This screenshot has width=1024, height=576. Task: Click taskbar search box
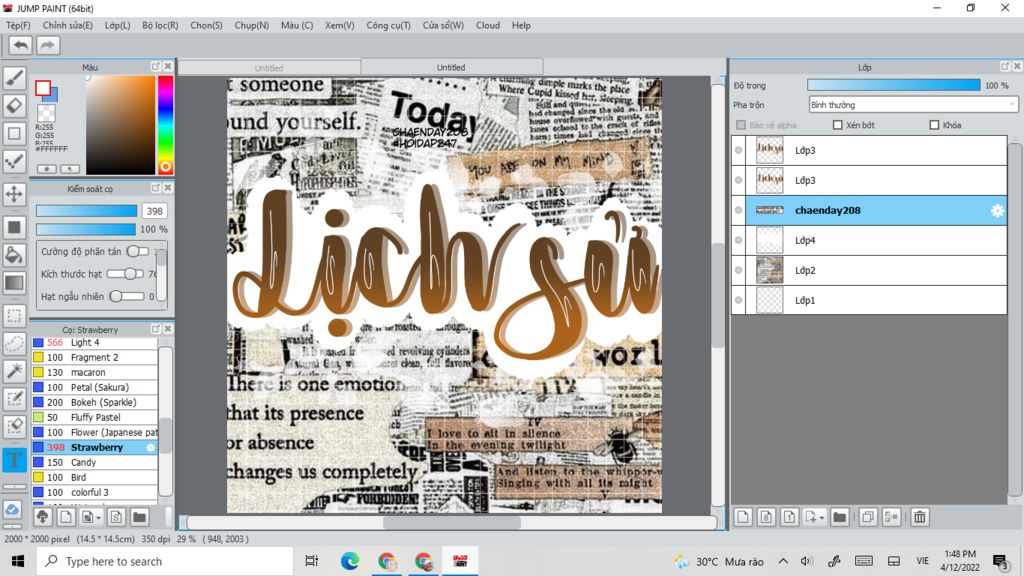[165, 561]
